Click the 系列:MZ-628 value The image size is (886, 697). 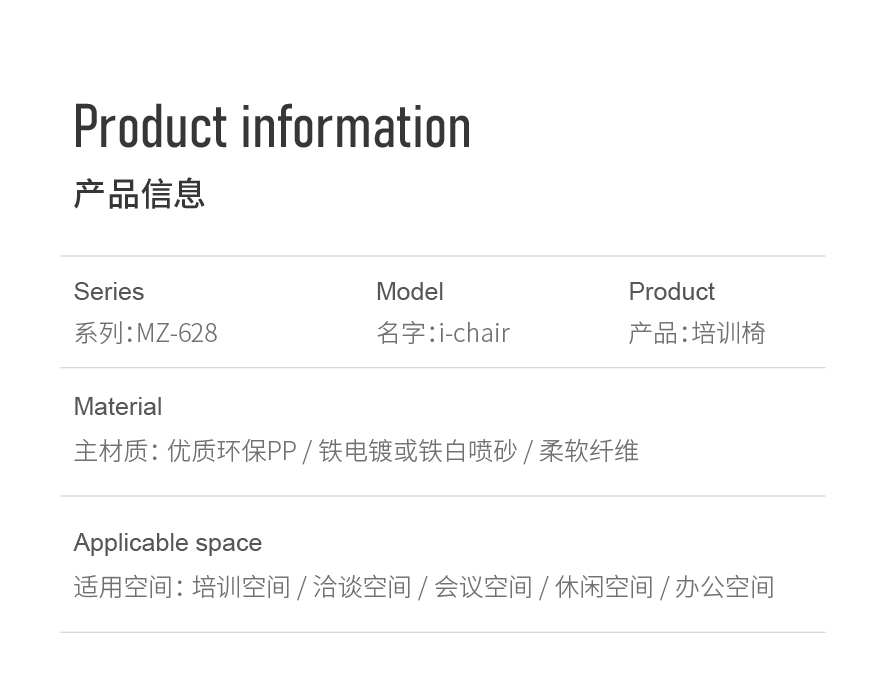(x=146, y=333)
